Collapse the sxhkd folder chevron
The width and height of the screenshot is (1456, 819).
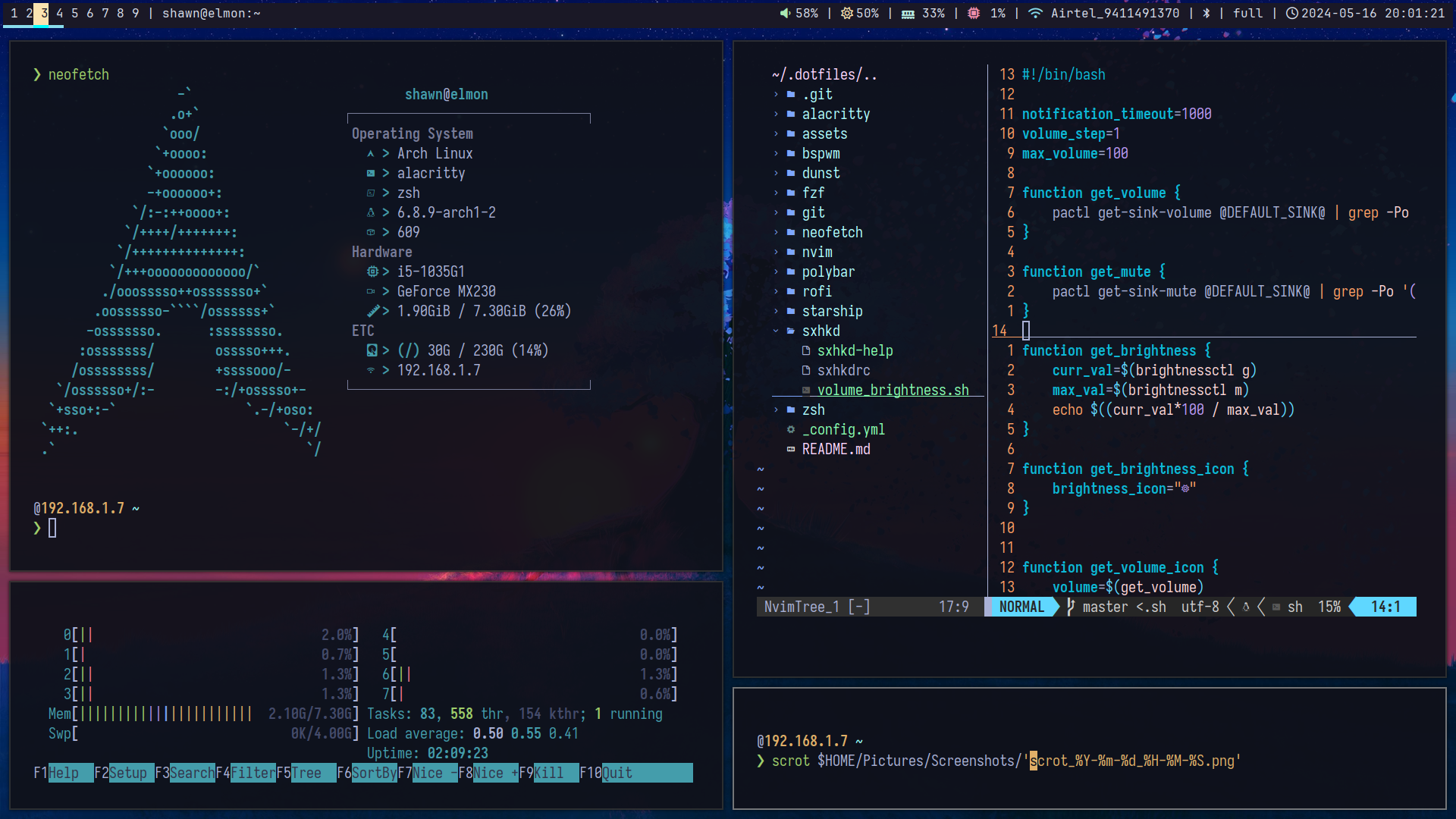pyautogui.click(x=776, y=331)
